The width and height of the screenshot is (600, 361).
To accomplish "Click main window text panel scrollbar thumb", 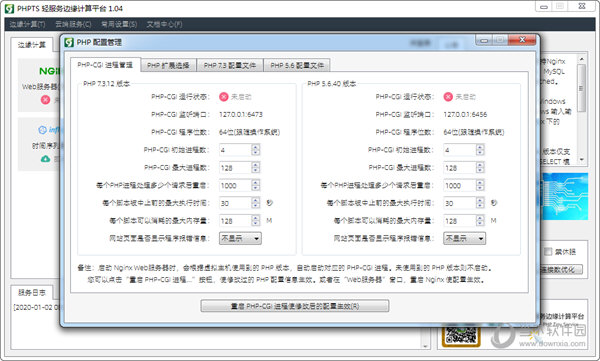I will pyautogui.click(x=581, y=88).
